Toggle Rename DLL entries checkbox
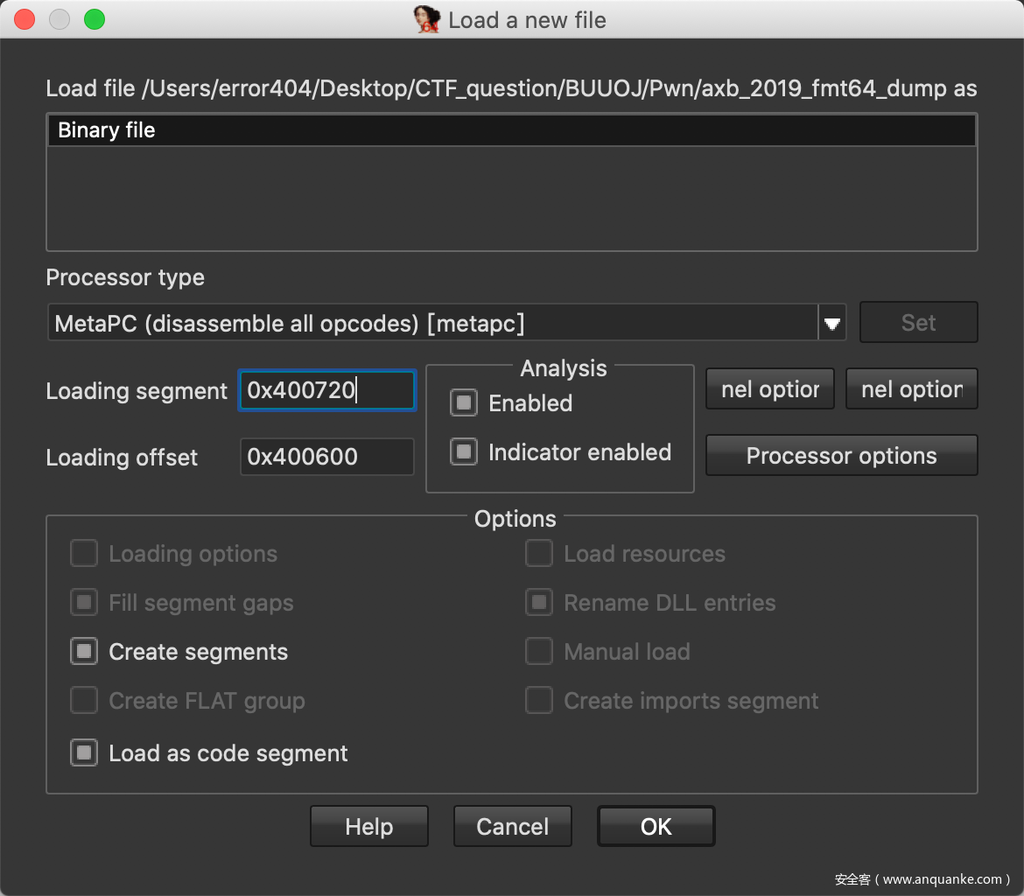 (x=539, y=603)
